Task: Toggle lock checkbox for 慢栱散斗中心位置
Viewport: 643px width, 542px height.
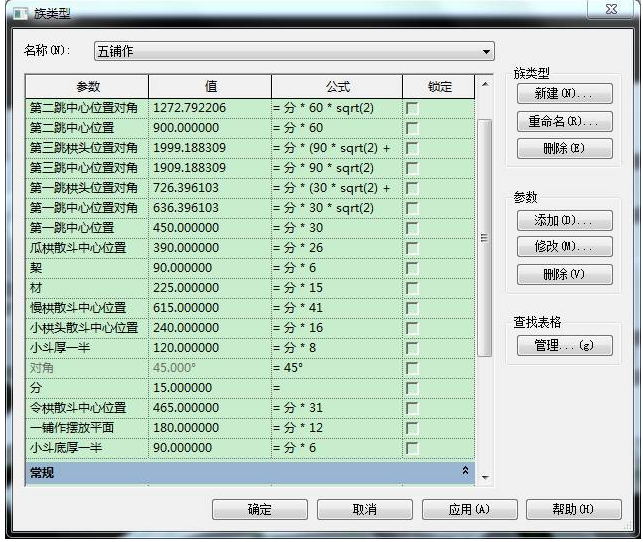Action: (412, 308)
